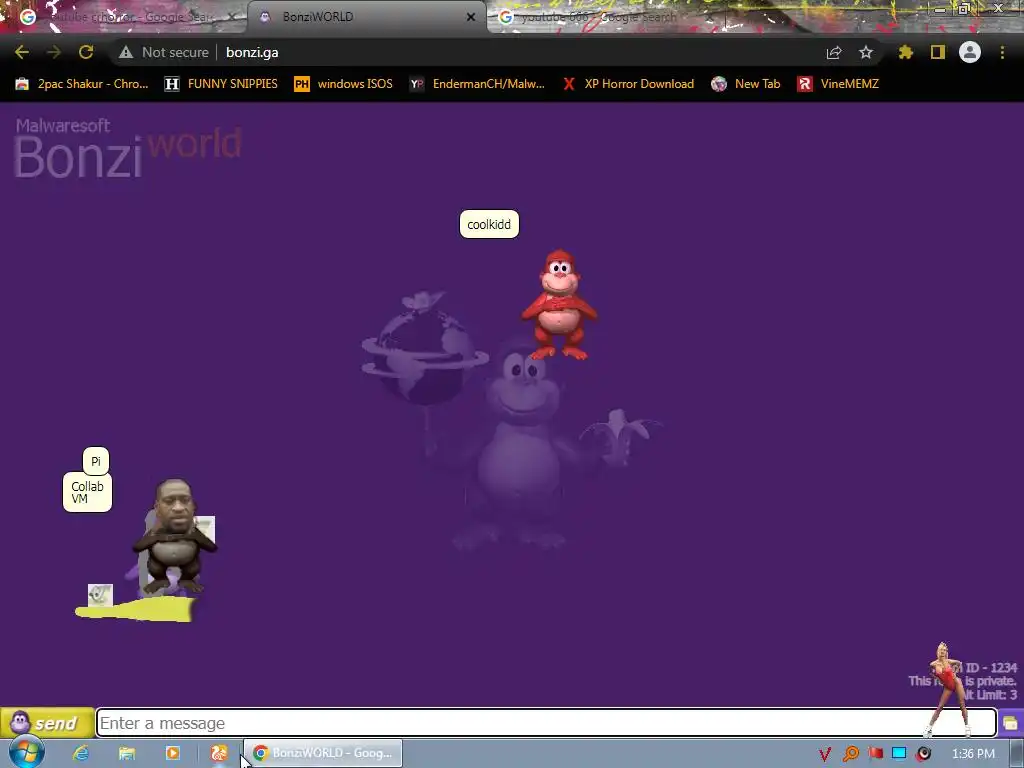
Task: Focus the Enter a message field
Action: click(x=546, y=723)
